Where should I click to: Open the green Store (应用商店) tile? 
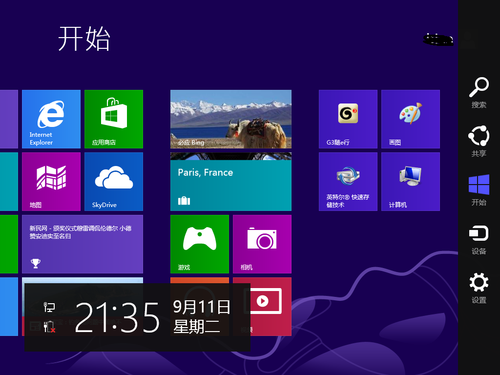pos(114,119)
